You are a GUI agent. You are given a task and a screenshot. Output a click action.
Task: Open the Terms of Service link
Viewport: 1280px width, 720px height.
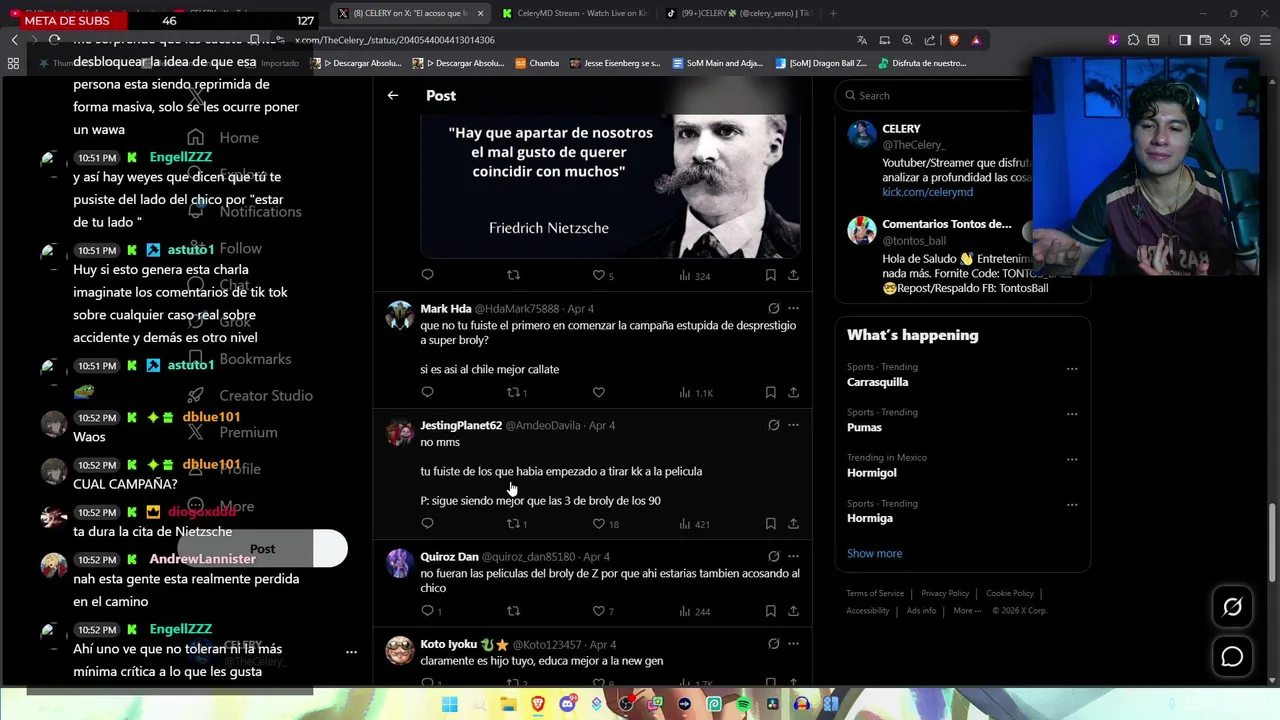coord(875,593)
